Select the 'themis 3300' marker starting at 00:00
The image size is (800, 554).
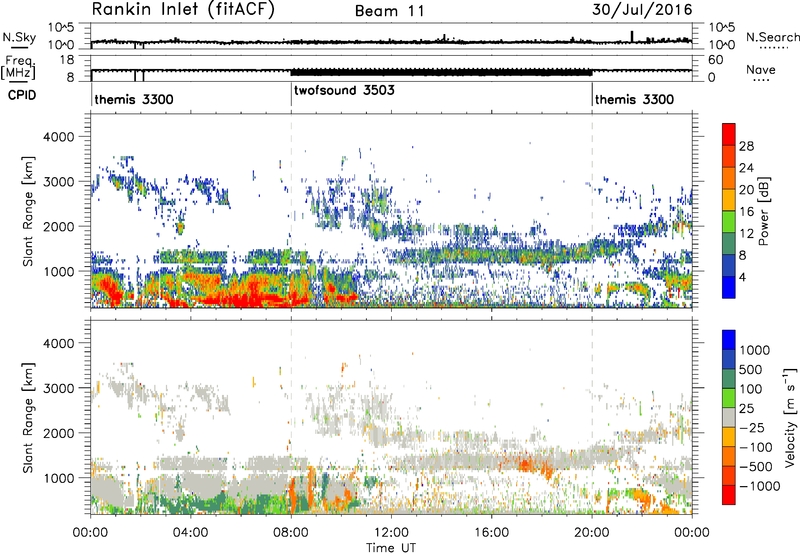pyautogui.click(x=134, y=99)
